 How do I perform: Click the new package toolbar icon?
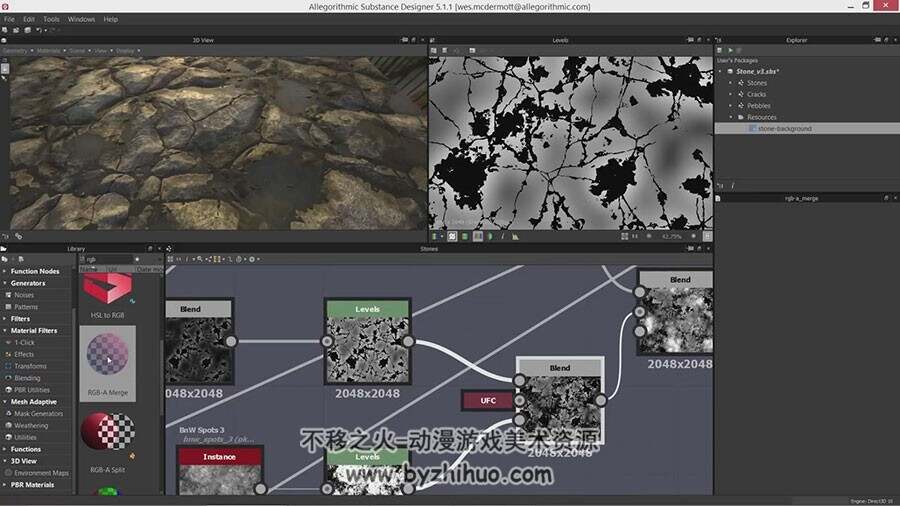(5, 30)
